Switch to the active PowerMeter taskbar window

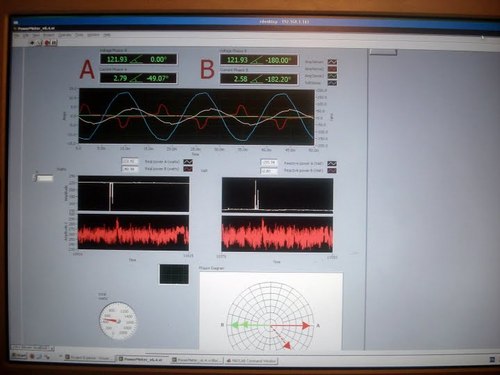(143, 359)
